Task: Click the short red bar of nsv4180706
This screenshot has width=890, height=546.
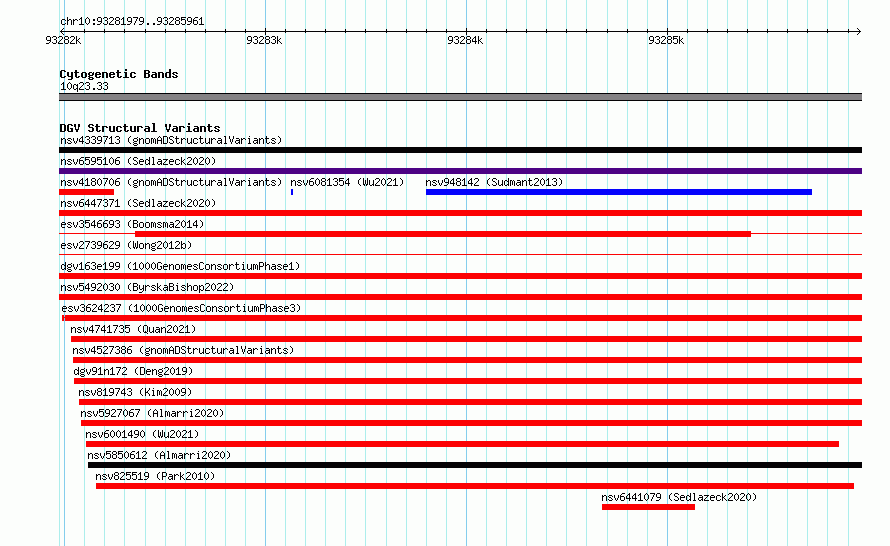Action: coord(86,192)
